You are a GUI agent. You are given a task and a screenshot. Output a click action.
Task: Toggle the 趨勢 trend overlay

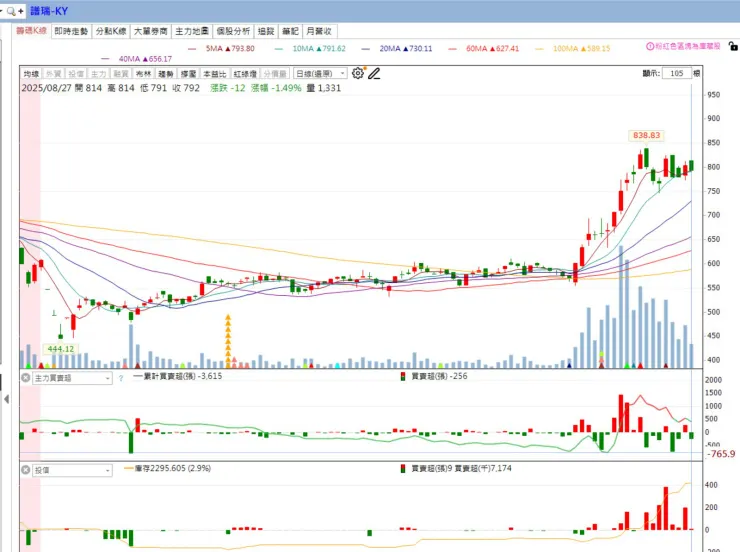pos(166,74)
